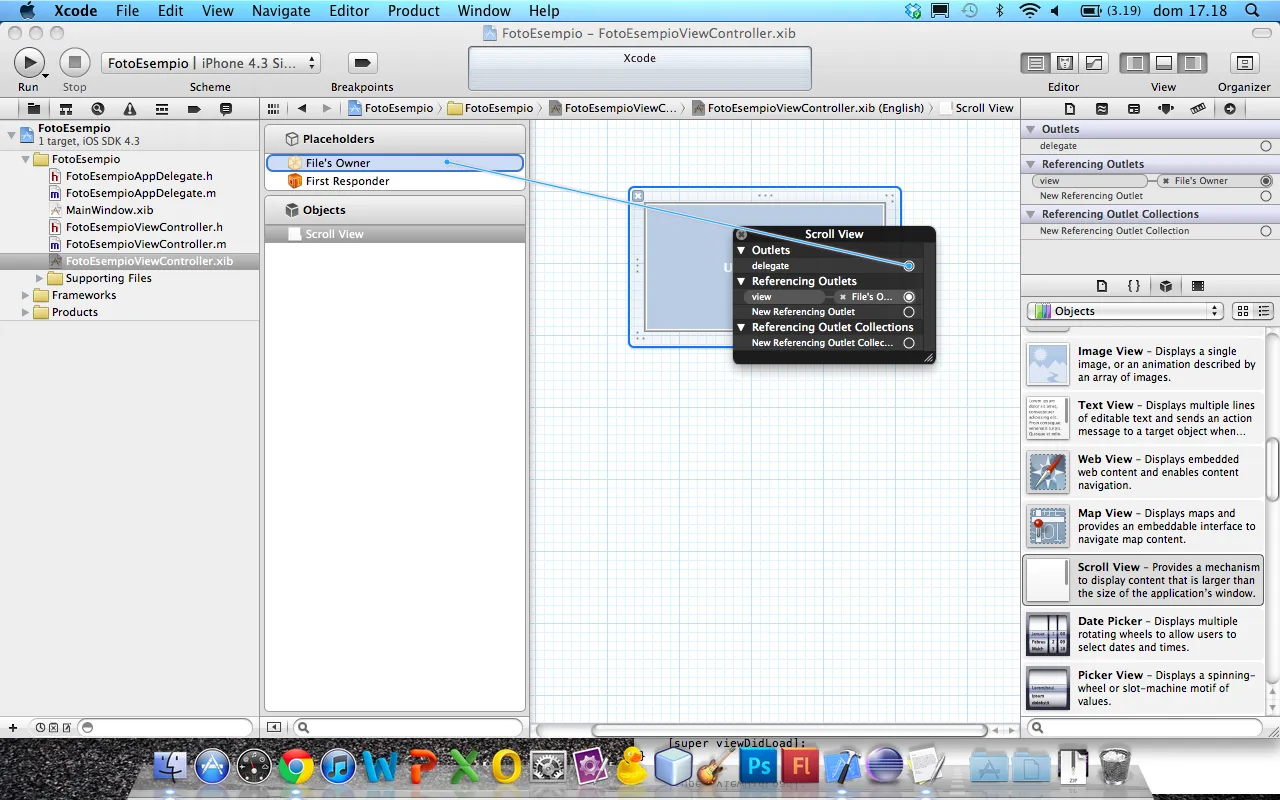Expand the Supporting Files group
This screenshot has width=1280, height=800.
tap(41, 278)
